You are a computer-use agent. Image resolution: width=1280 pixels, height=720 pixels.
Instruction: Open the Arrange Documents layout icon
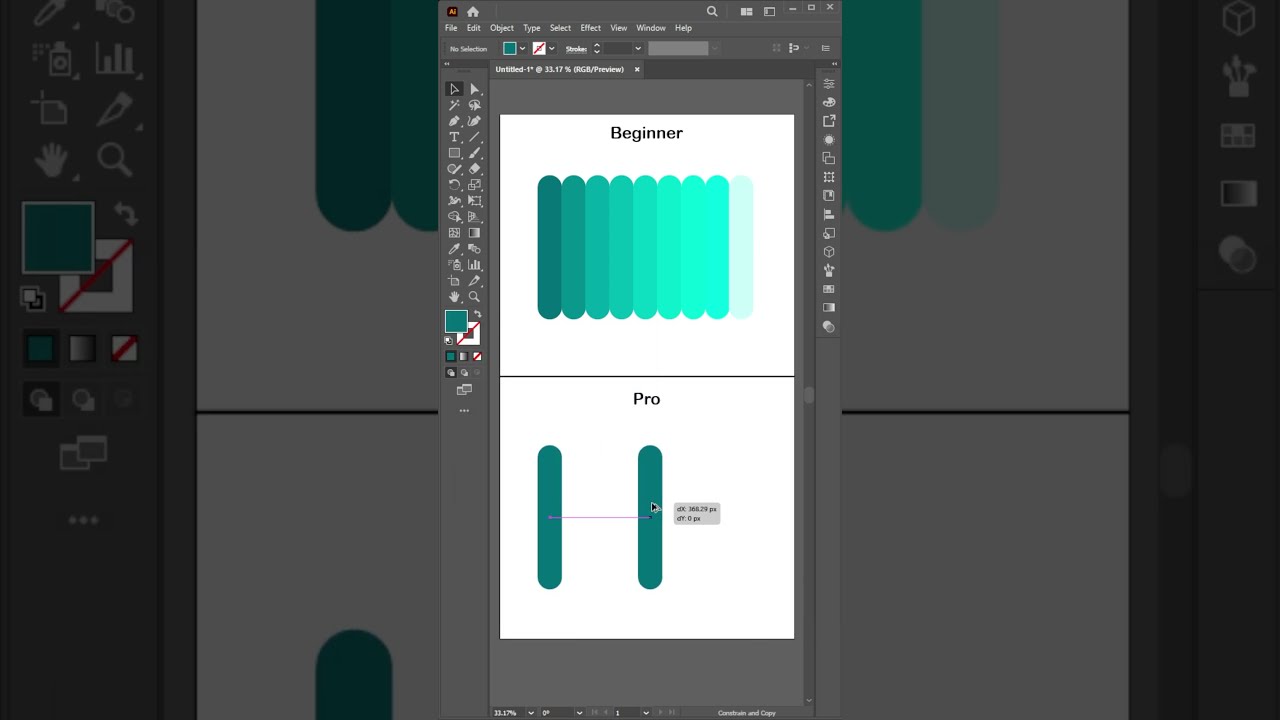[x=746, y=11]
